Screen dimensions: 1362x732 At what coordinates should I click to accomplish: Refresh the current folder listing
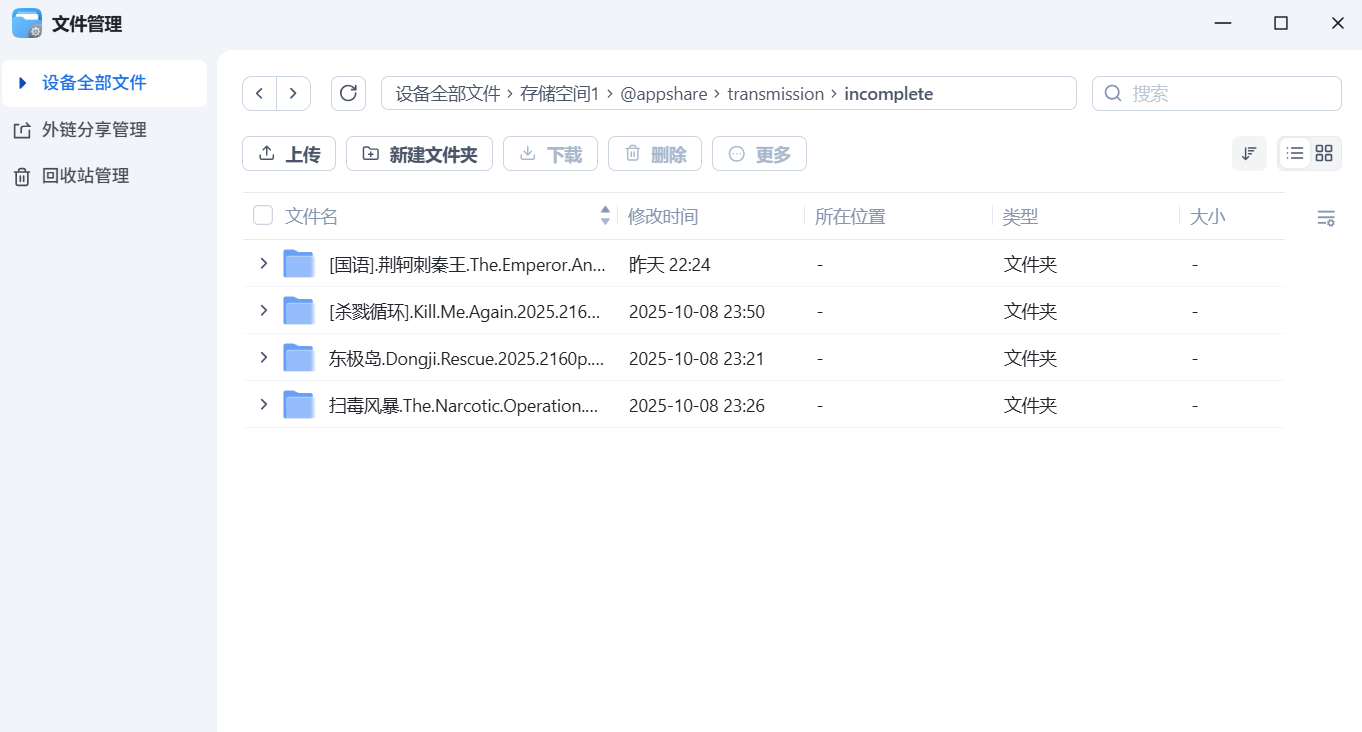pos(348,93)
